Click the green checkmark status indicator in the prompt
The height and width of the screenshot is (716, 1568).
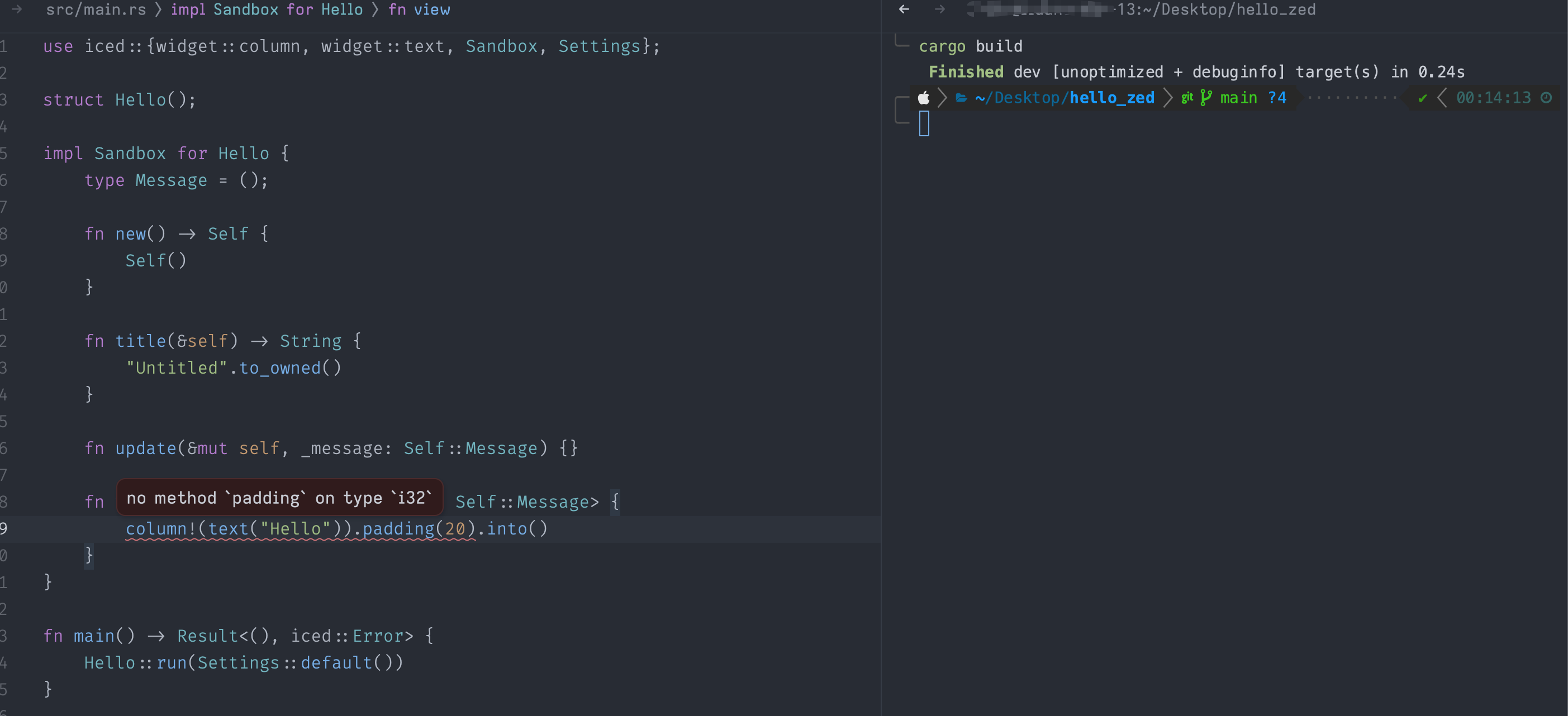click(1422, 98)
